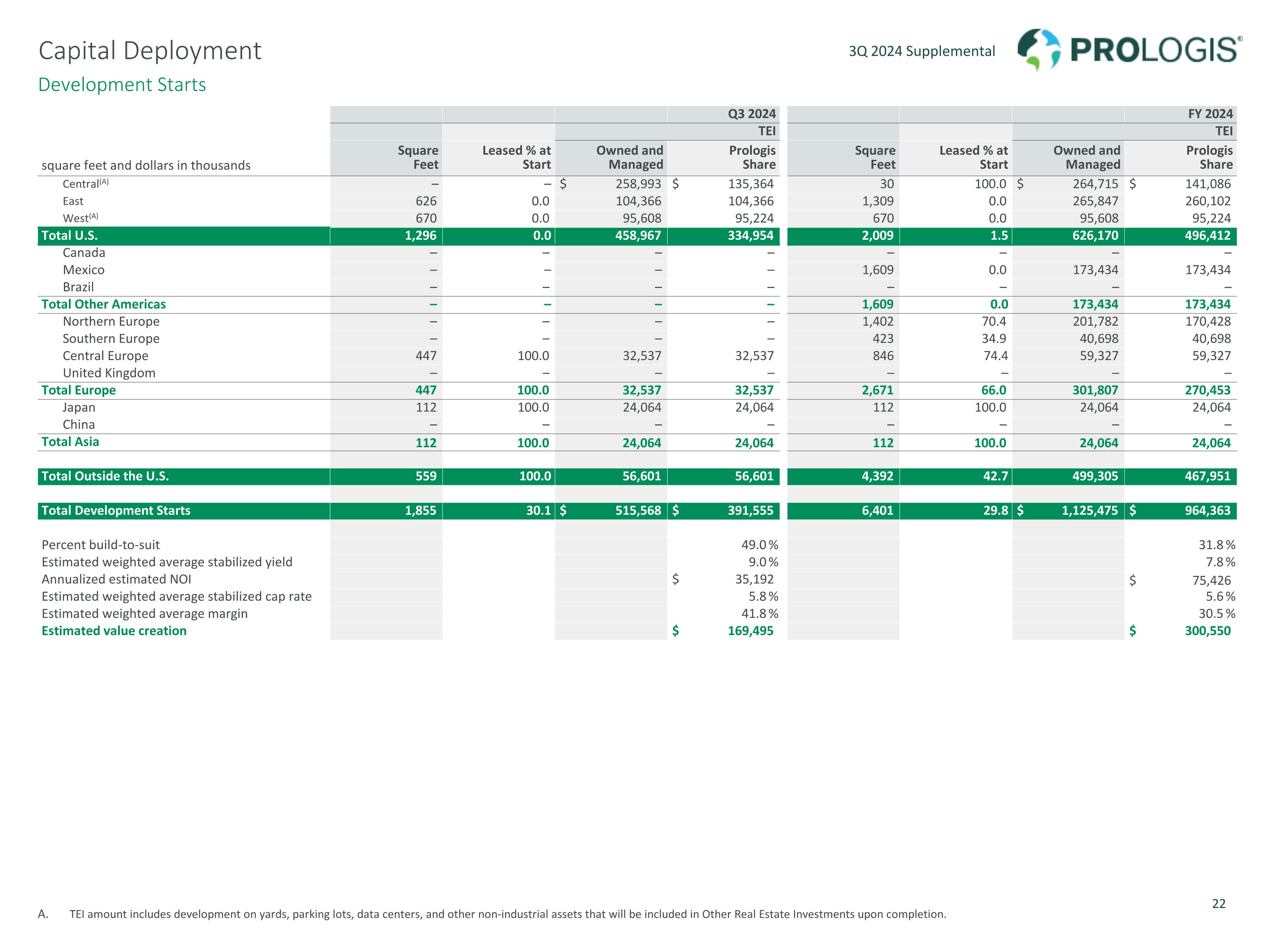Click the Estimated value creation label

coord(114,631)
